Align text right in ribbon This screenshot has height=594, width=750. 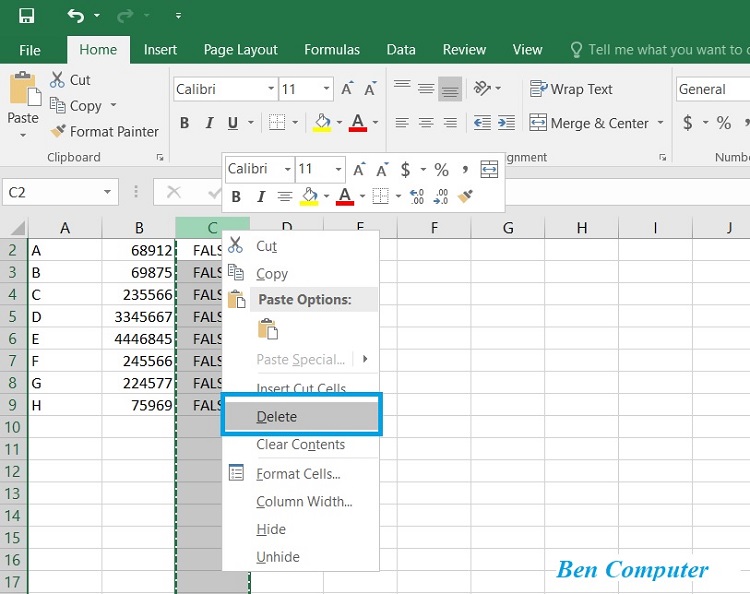(450, 123)
